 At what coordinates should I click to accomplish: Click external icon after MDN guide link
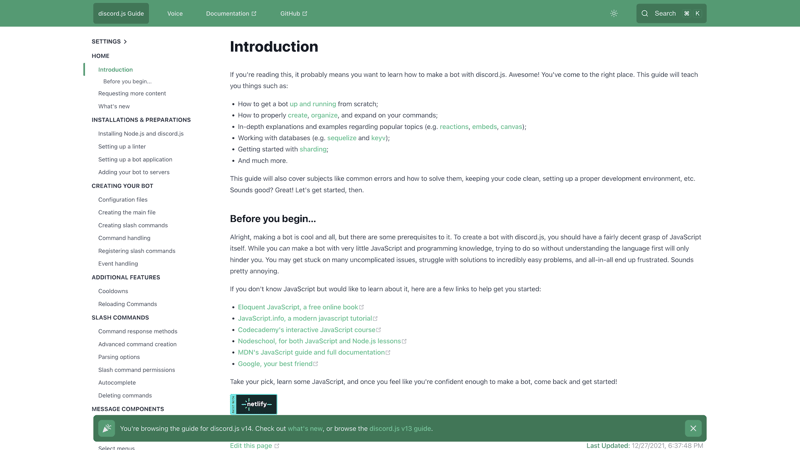(388, 353)
